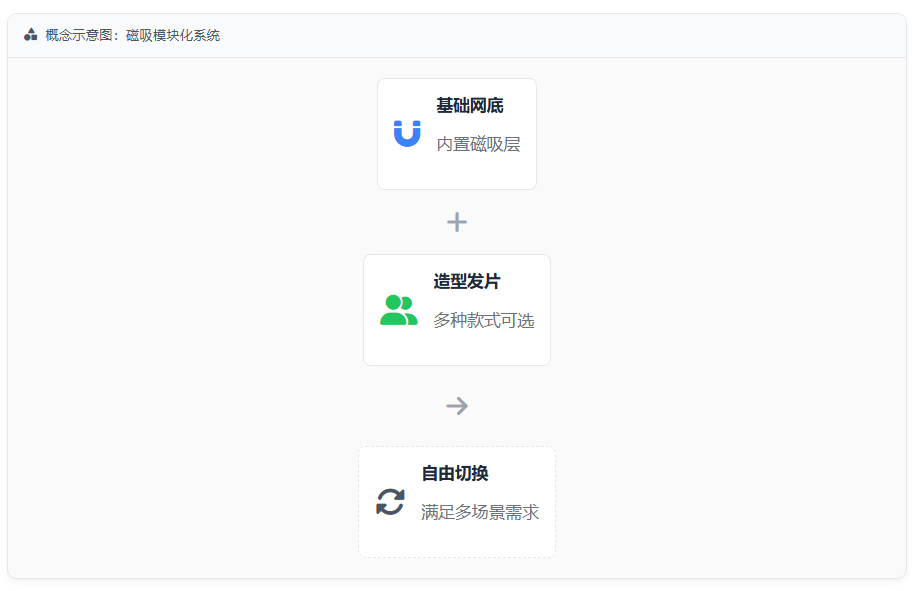
Task: Click the blue magnet icon
Action: click(407, 134)
